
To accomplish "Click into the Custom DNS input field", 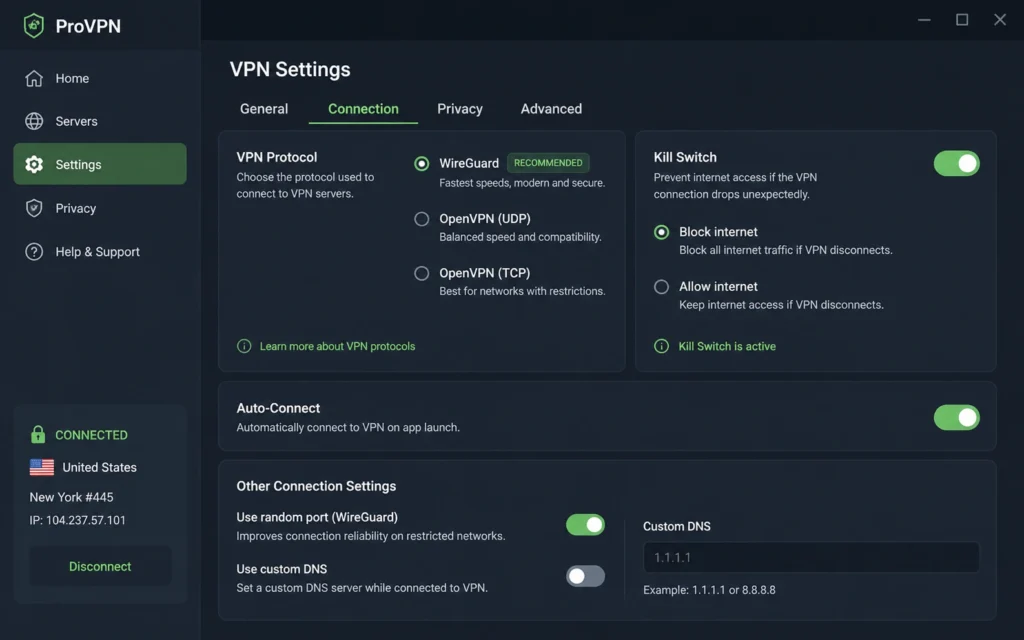I will [811, 557].
